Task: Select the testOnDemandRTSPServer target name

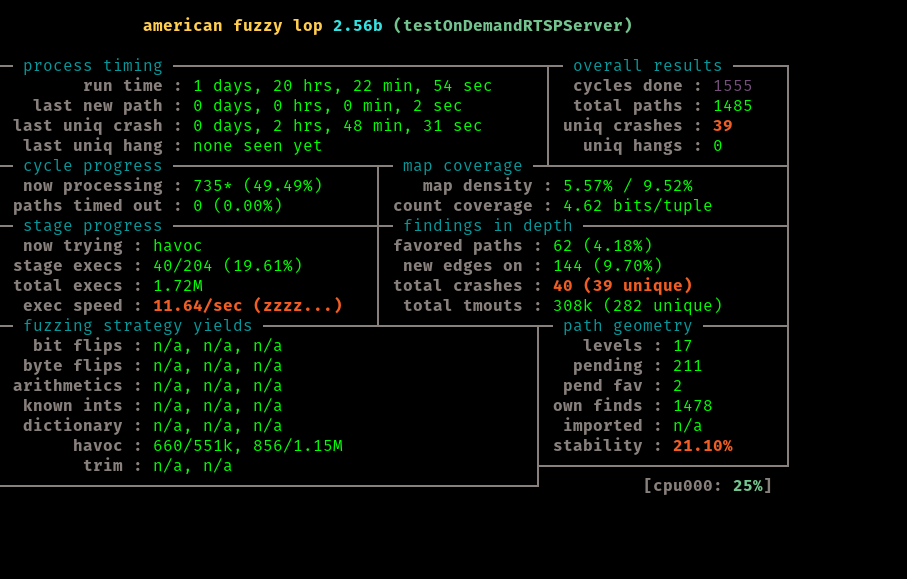Action: coord(512,26)
